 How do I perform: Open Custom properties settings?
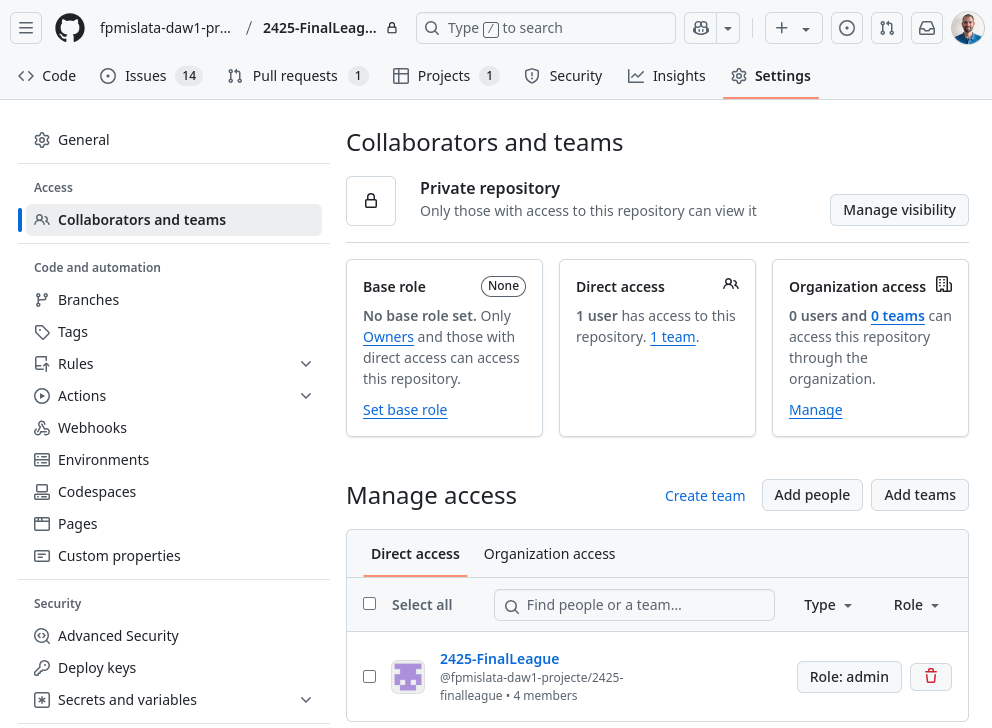(x=173, y=556)
